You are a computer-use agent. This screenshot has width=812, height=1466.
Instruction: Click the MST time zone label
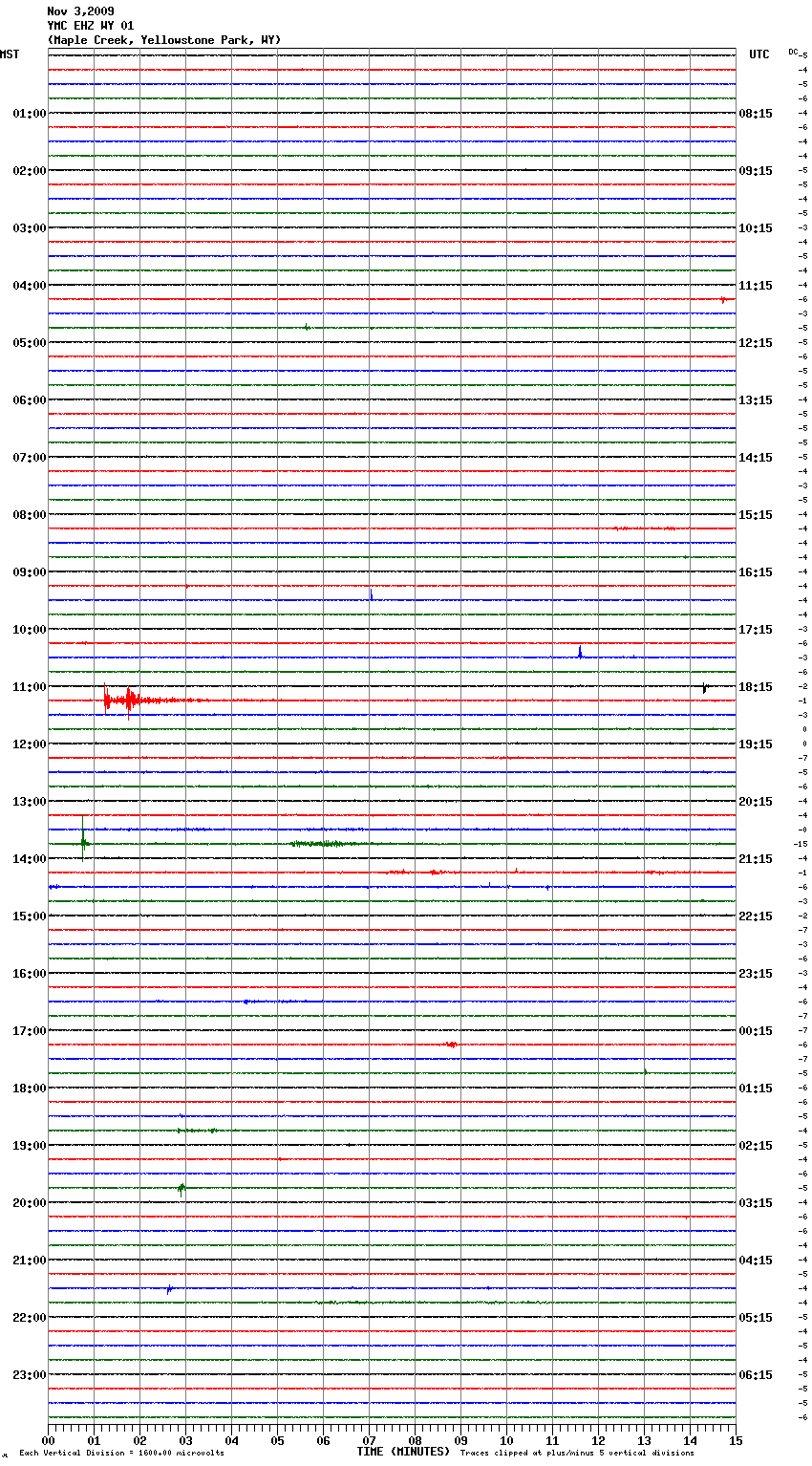tap(10, 54)
